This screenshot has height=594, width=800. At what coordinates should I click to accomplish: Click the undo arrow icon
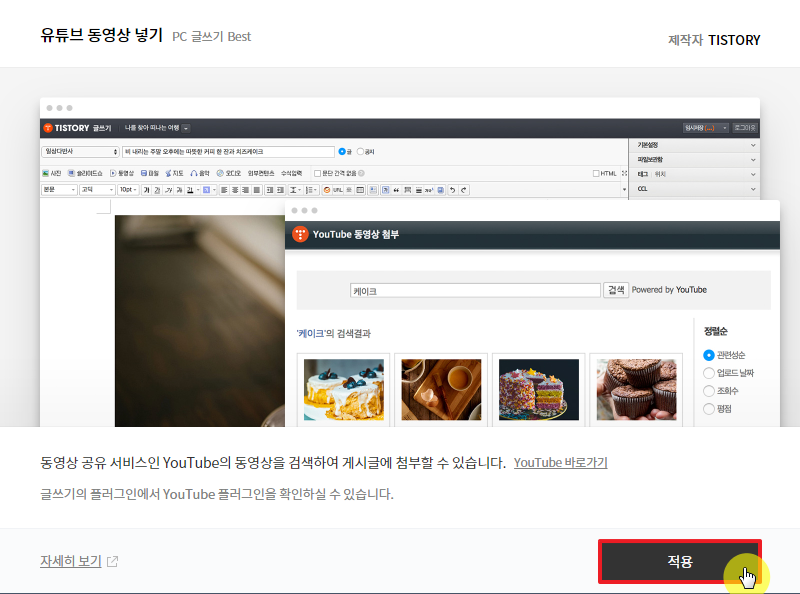[x=453, y=190]
